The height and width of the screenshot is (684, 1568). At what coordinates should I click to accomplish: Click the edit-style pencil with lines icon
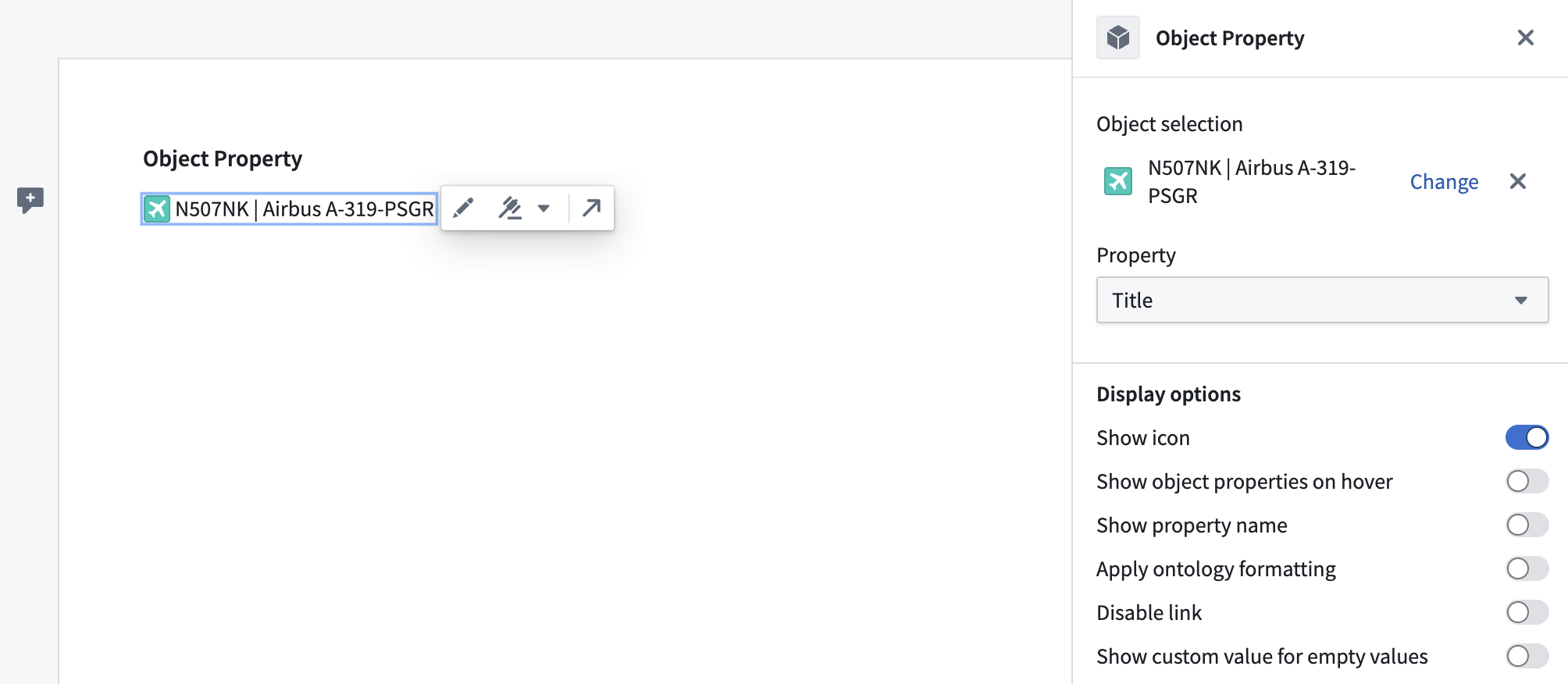[510, 208]
